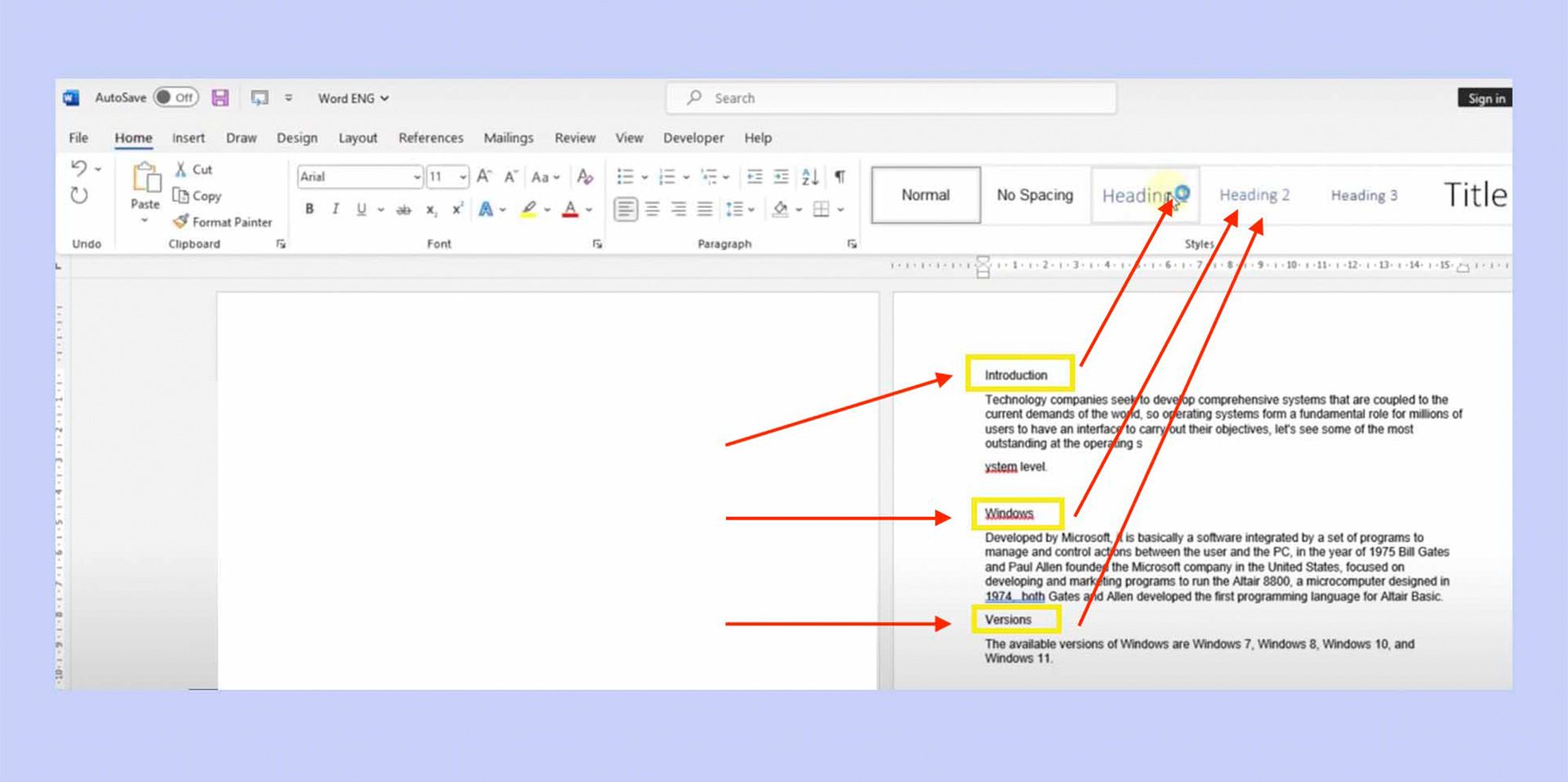Click the Sign in button
Viewport: 1568px width, 782px height.
1486,98
